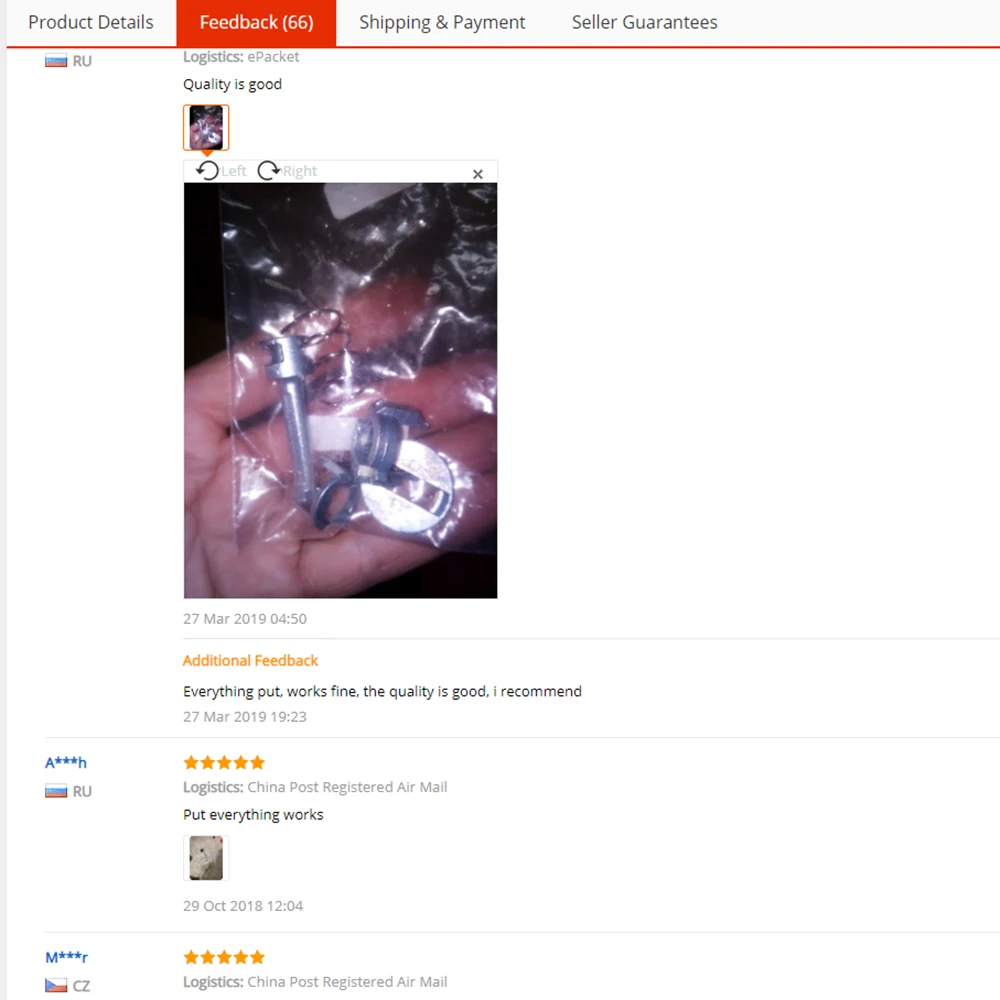Click the Czech flag beside M***r

[x=56, y=985]
